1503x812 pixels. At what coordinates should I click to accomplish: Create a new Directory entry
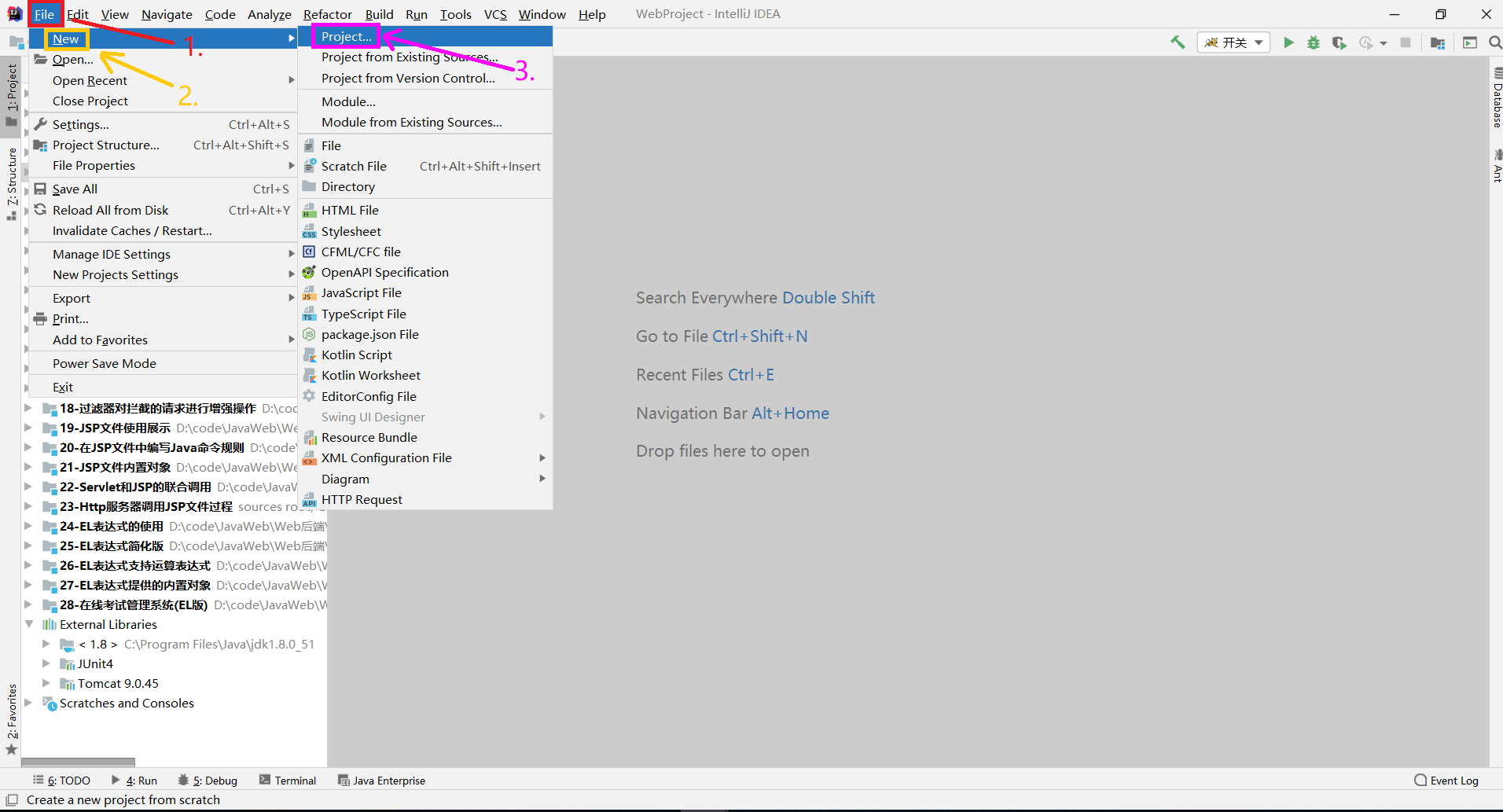coord(425,186)
